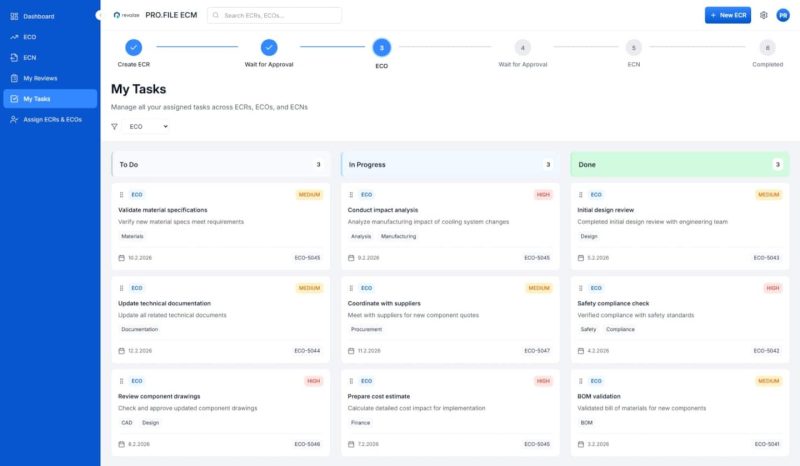The height and width of the screenshot is (466, 800).
Task: Click drag handle on Update technical documentation card
Action: coord(121,288)
